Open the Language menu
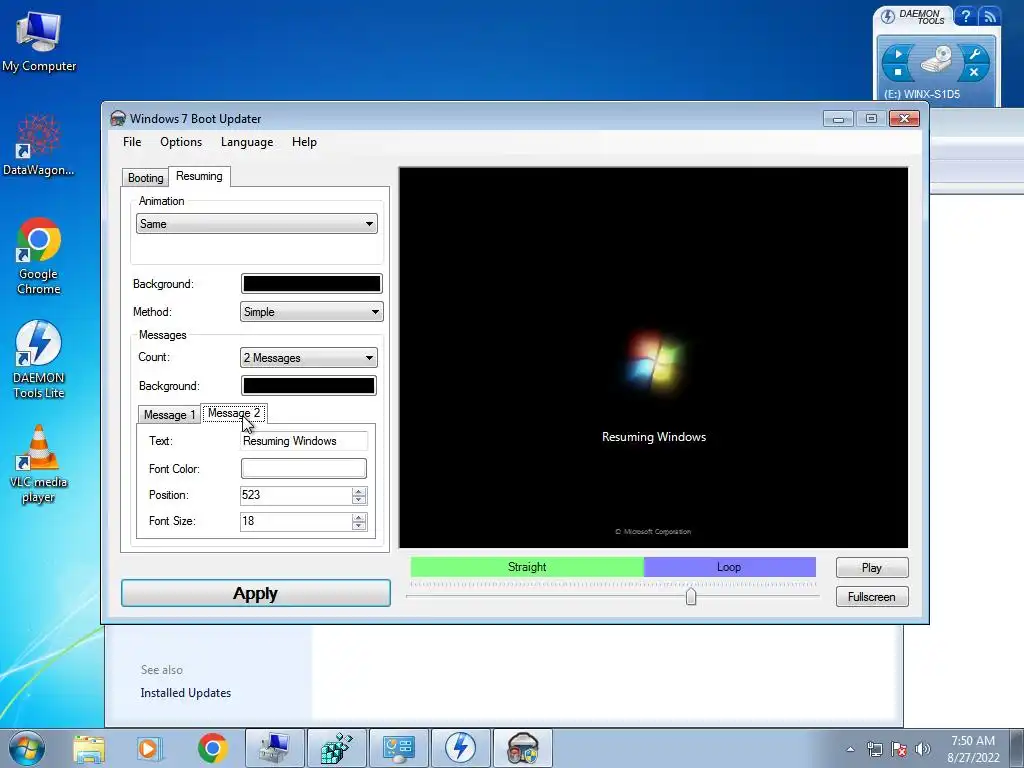1024x768 pixels. coord(247,142)
